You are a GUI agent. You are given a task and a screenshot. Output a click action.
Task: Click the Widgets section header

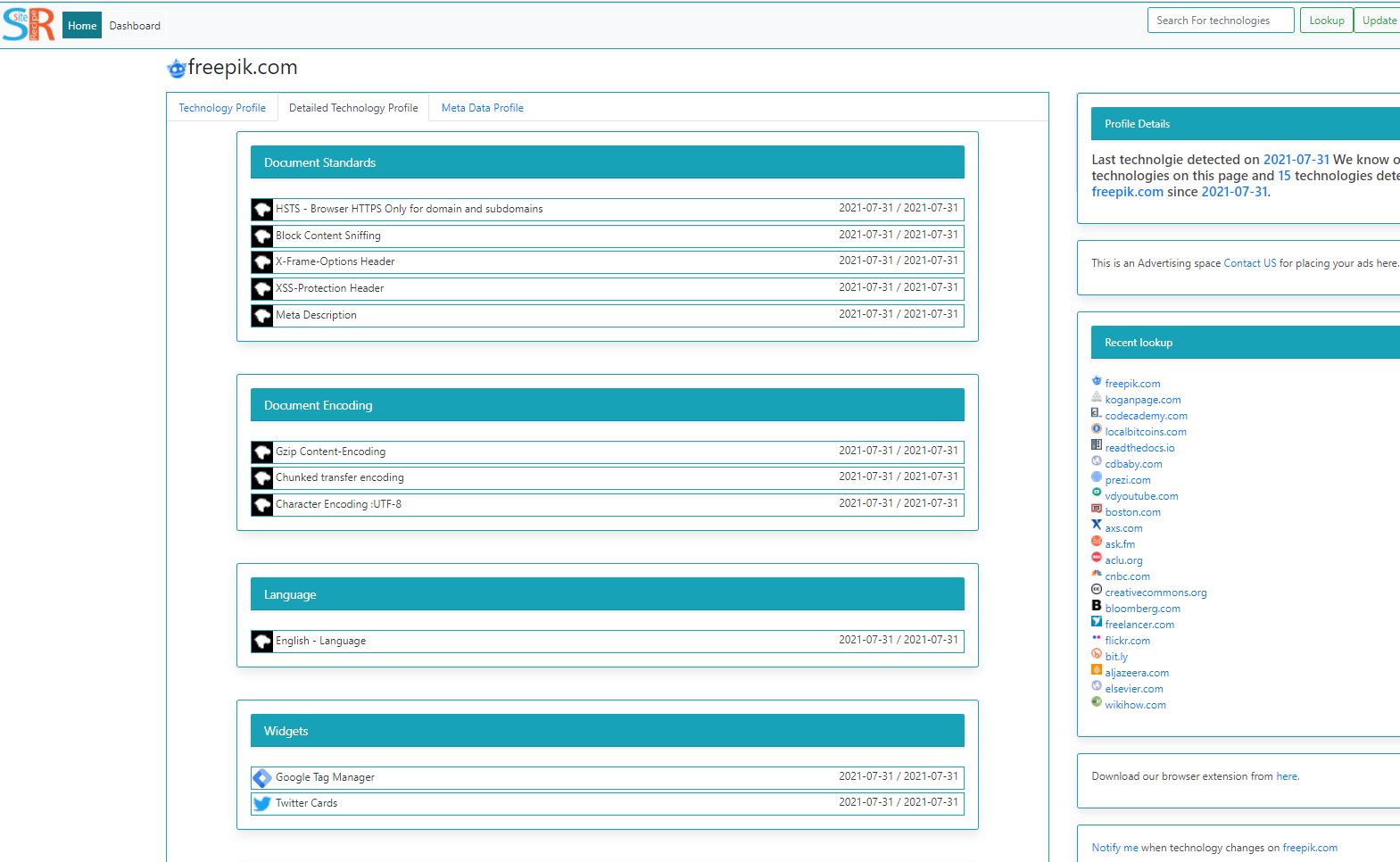[607, 731]
